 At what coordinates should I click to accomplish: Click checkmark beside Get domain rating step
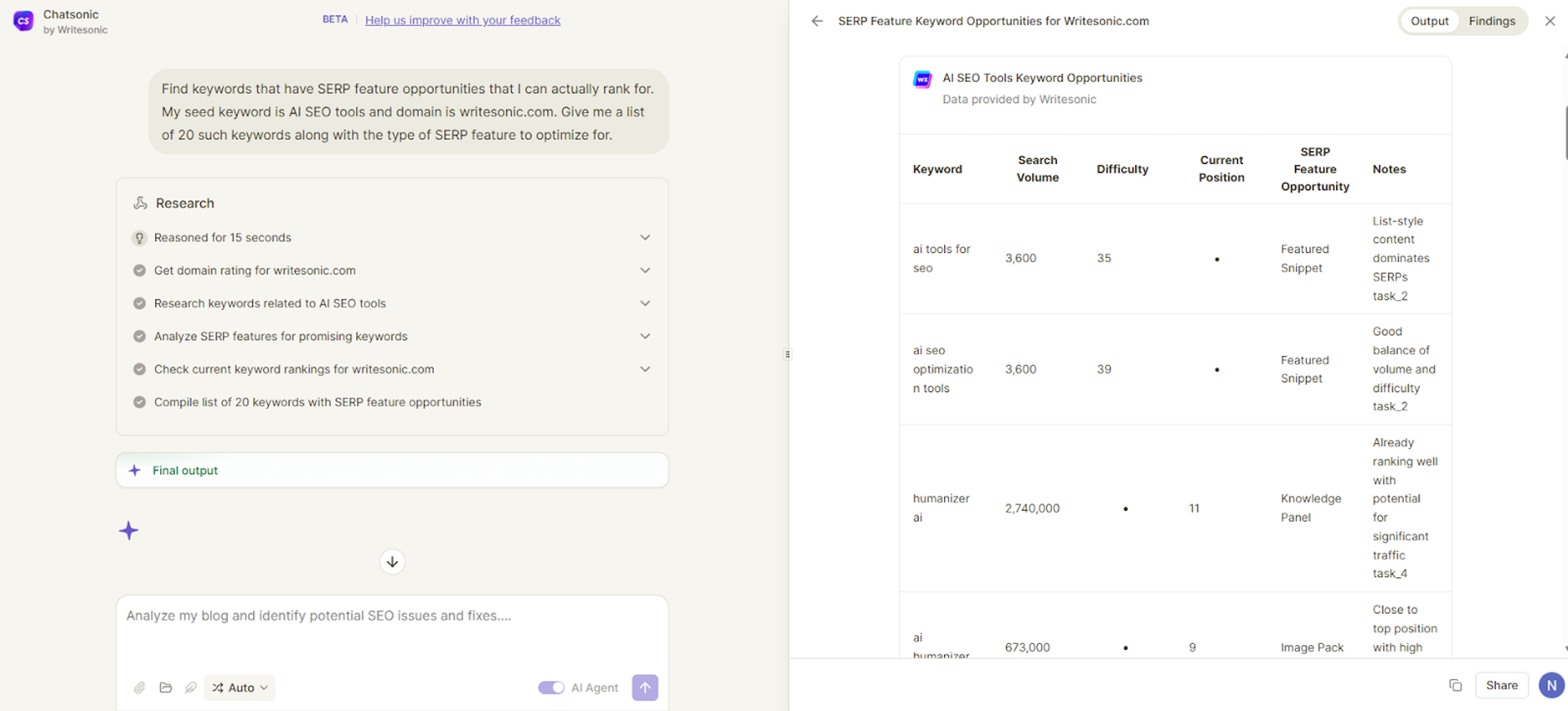tap(140, 270)
